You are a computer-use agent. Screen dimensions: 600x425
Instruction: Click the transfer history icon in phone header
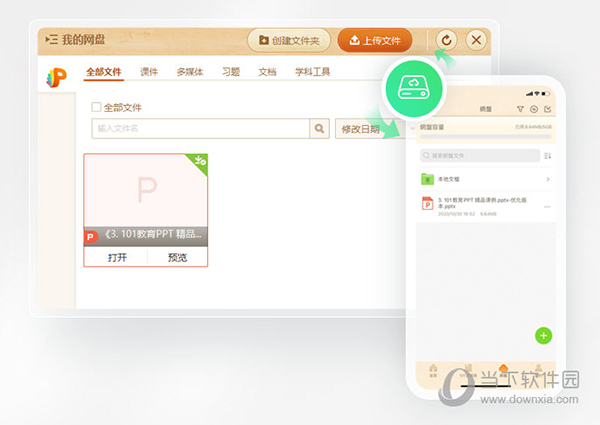(534, 109)
